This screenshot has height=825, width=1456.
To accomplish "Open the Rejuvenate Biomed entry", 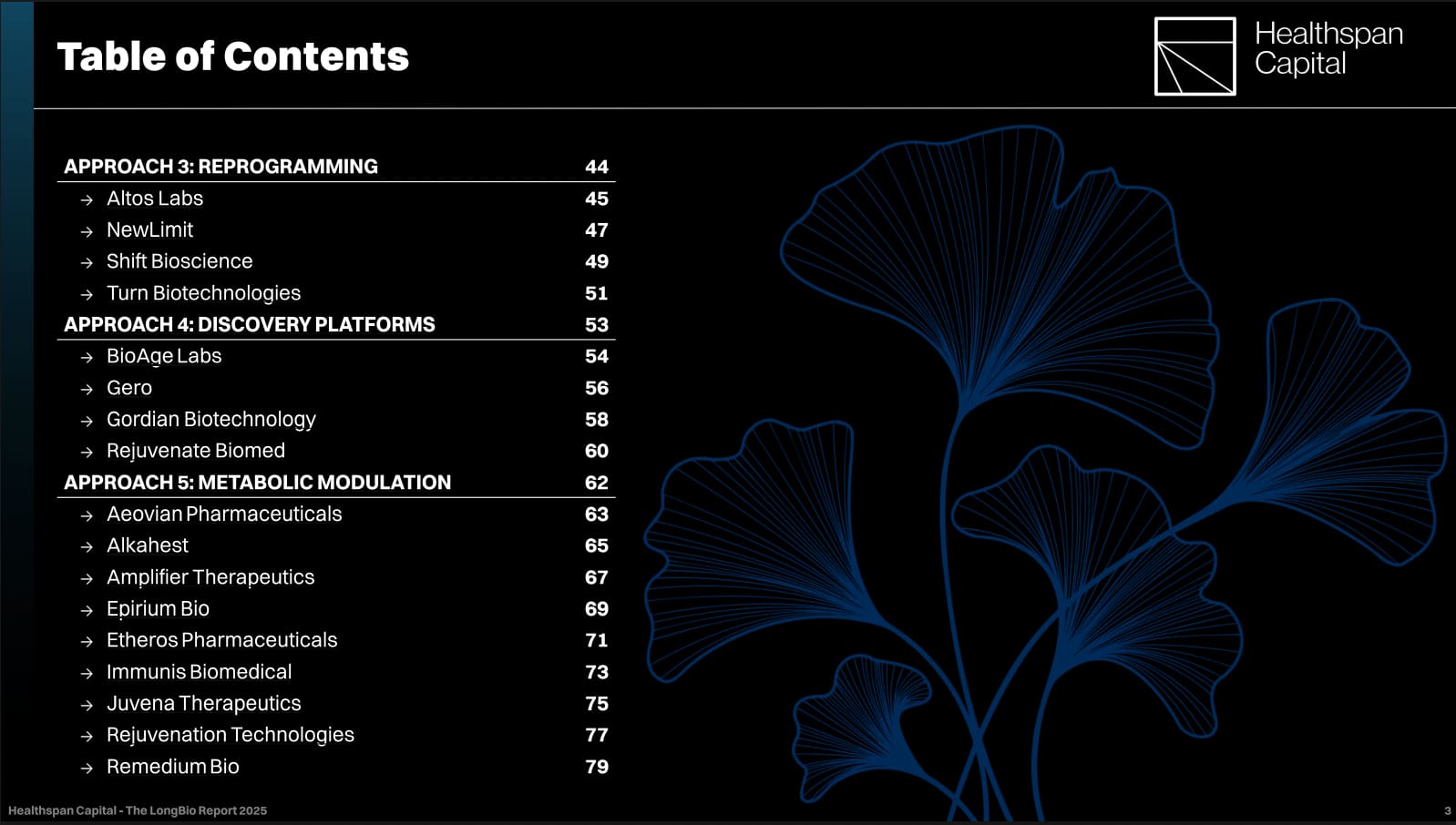I will [196, 451].
